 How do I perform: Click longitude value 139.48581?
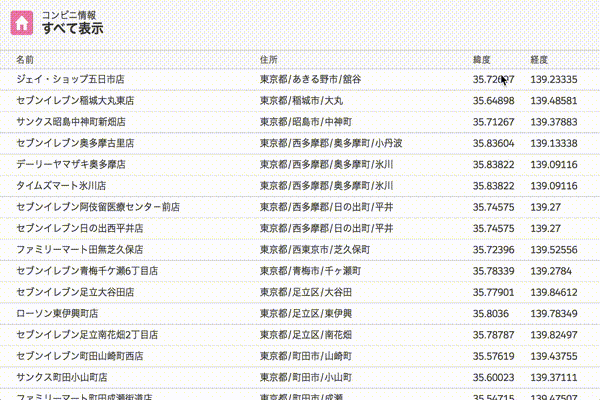click(554, 101)
